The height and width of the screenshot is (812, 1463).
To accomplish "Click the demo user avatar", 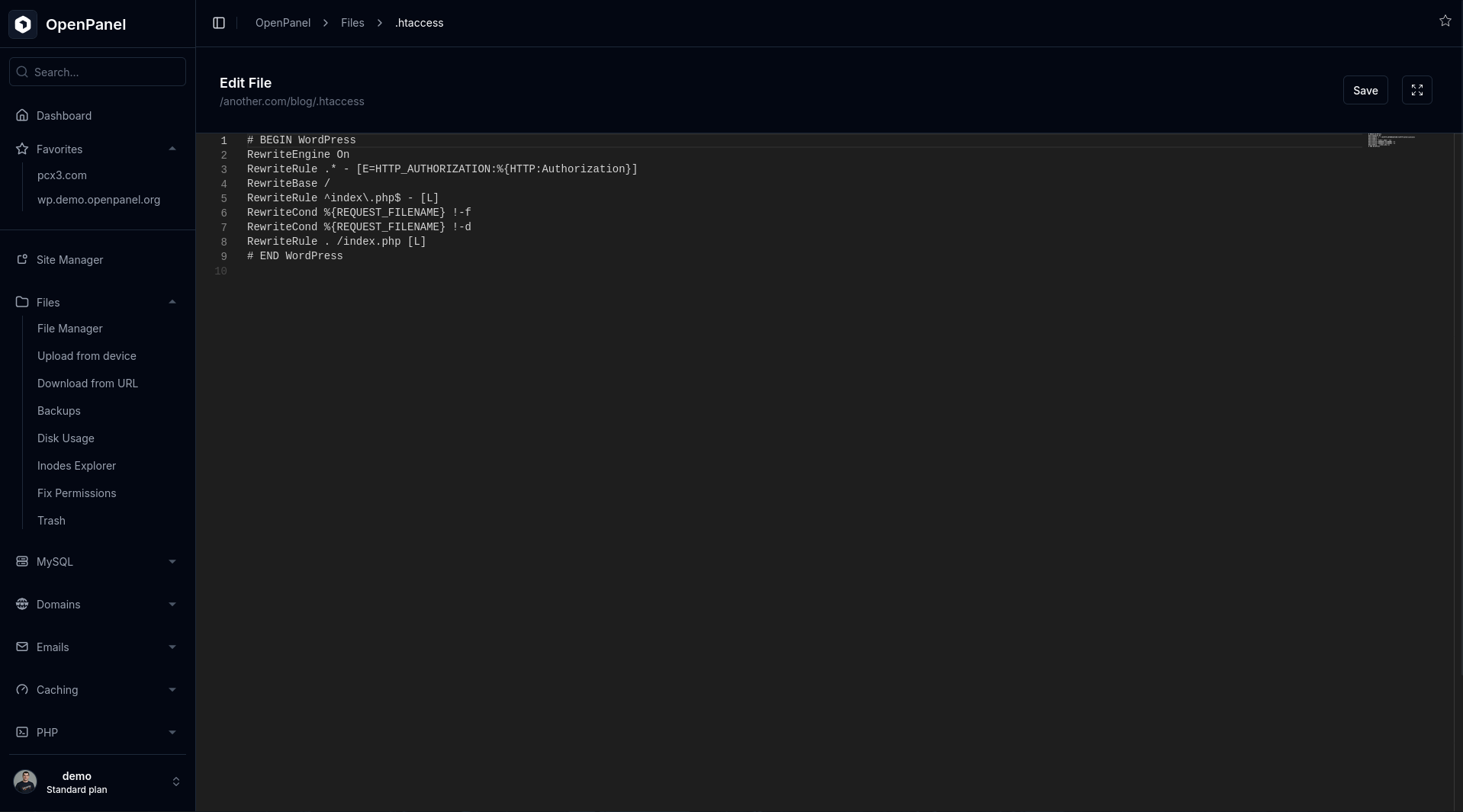I will click(25, 782).
